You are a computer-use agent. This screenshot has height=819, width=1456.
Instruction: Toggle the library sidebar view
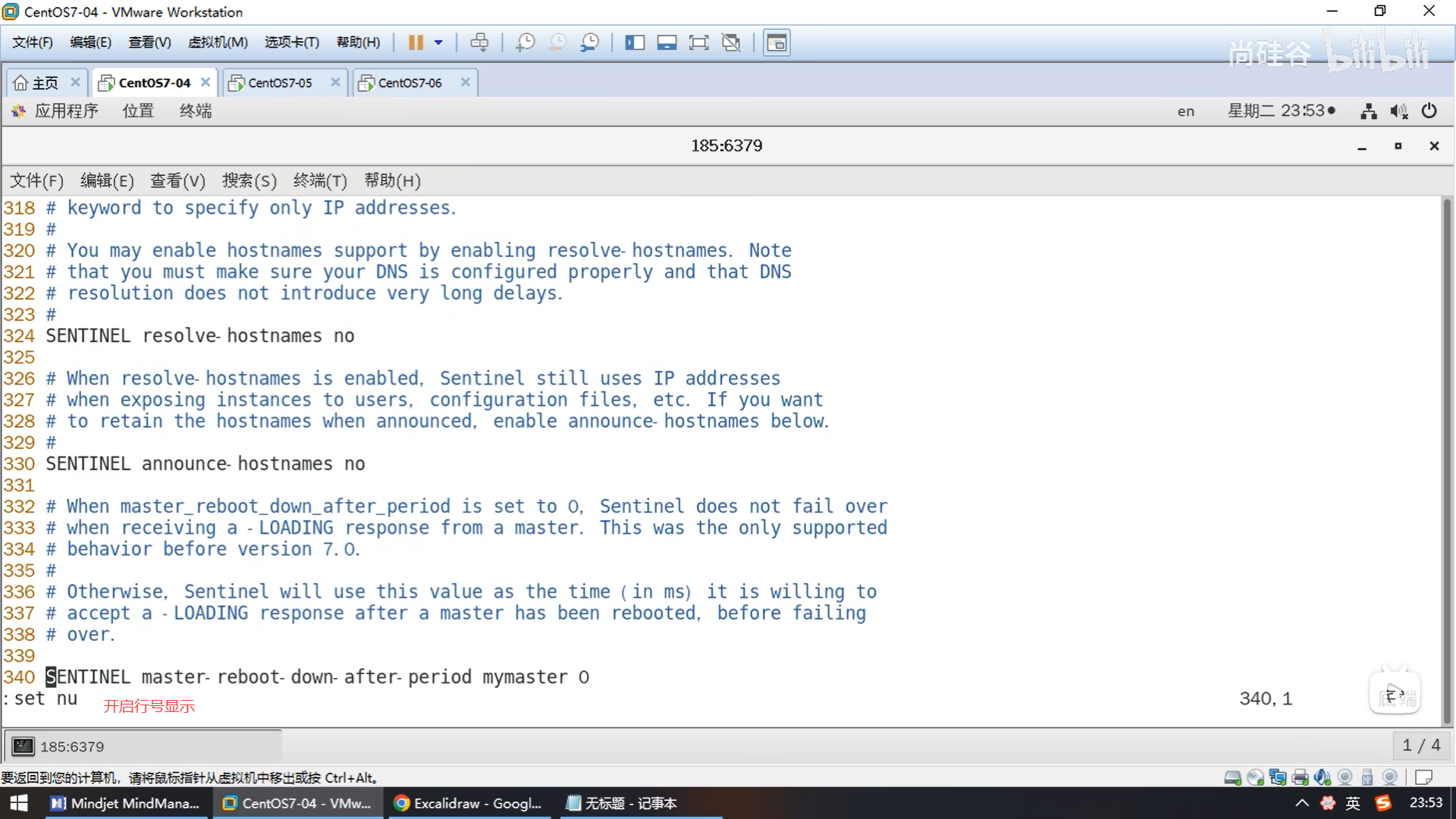click(634, 42)
